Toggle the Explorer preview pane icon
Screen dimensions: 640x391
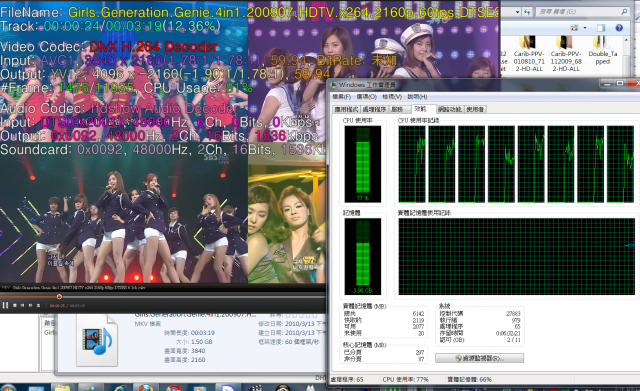(x=601, y=28)
